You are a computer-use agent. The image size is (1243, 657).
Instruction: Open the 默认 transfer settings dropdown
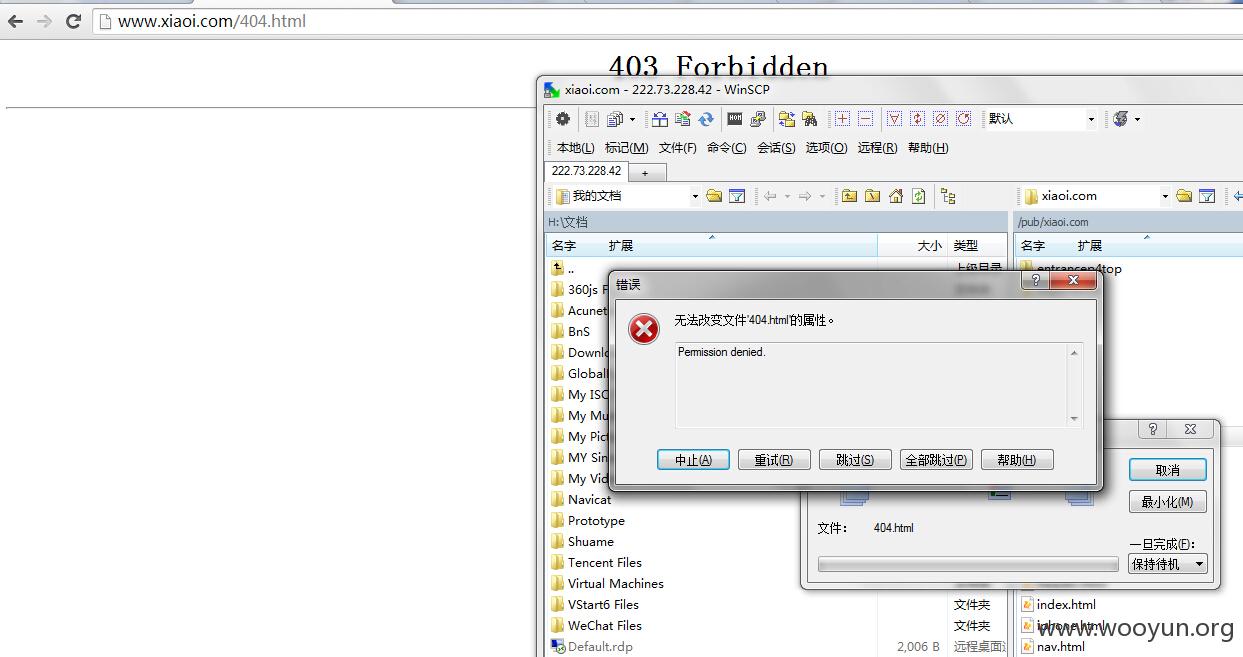(1091, 119)
